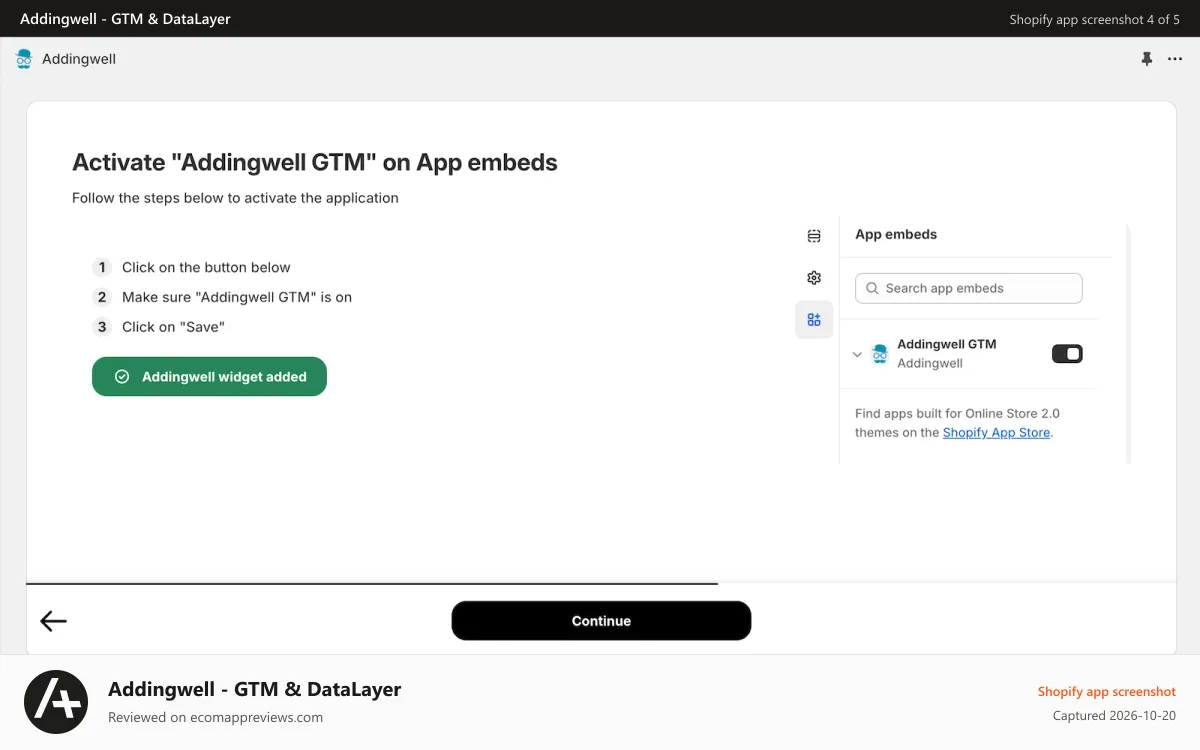
Task: Click the "Addingwell" name in app header
Action: pos(79,59)
